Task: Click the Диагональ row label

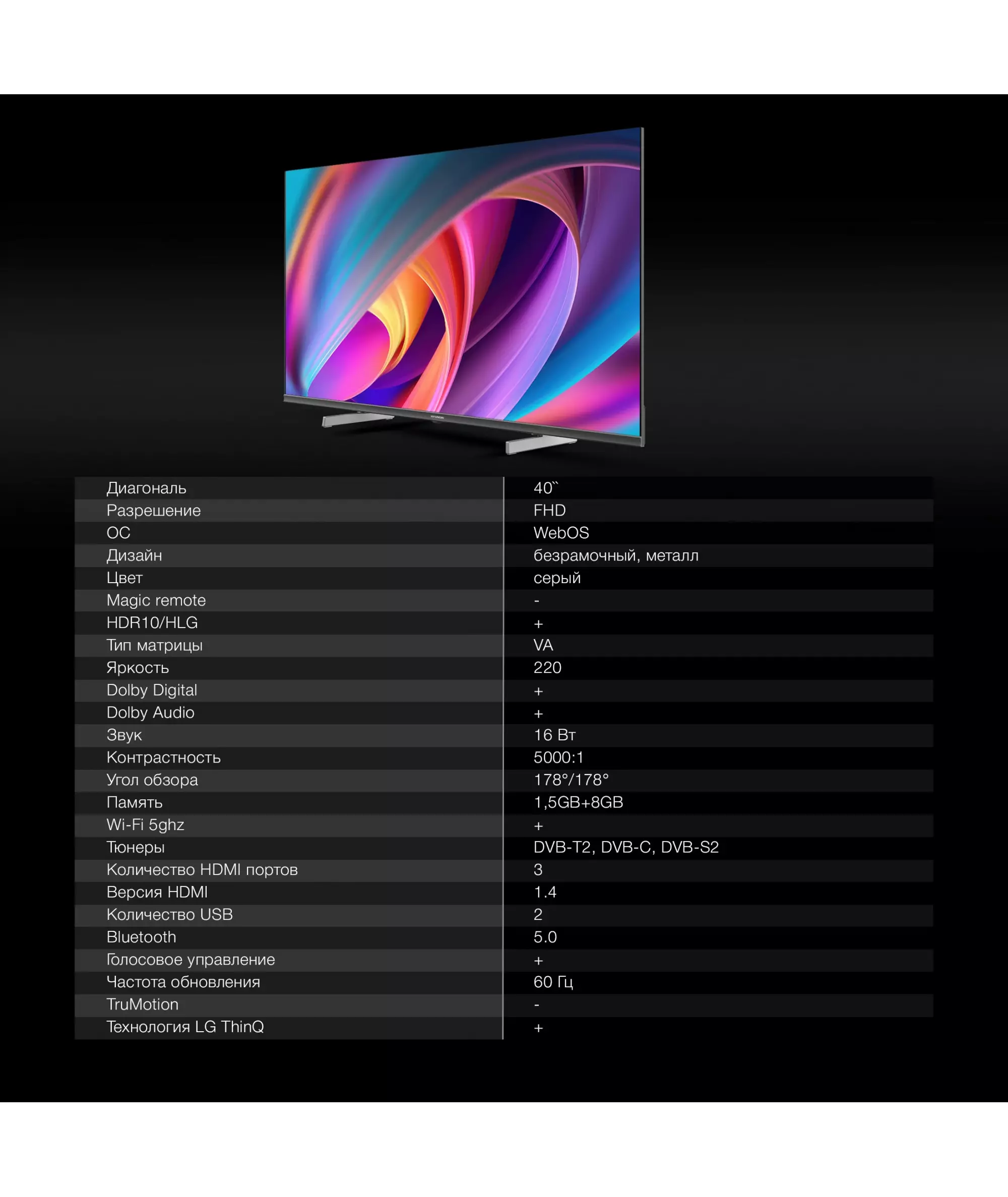Action: [x=146, y=488]
